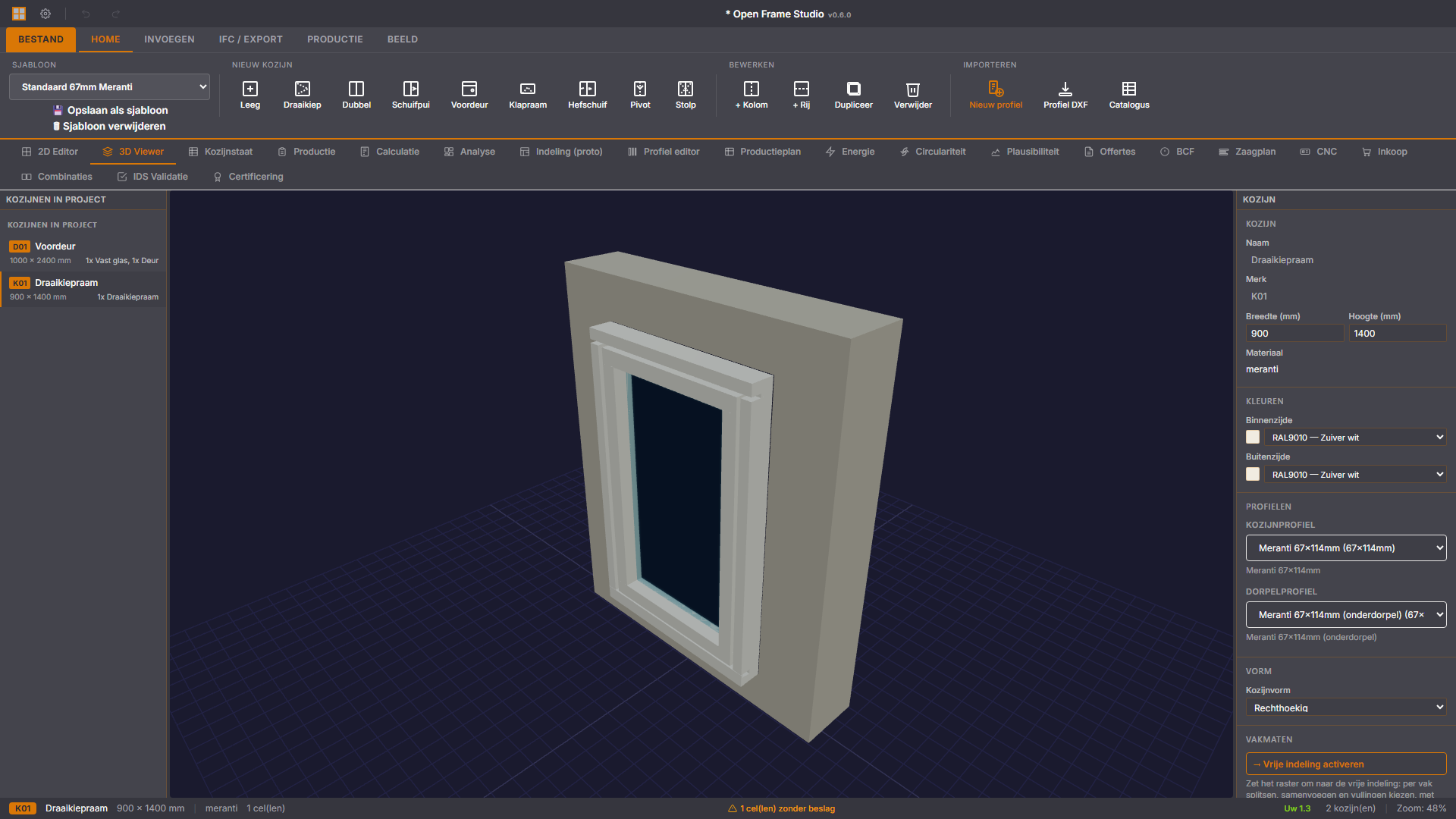Switch to the INVOEGEN ribbon tab
Screen dimensions: 1456x819
point(169,39)
